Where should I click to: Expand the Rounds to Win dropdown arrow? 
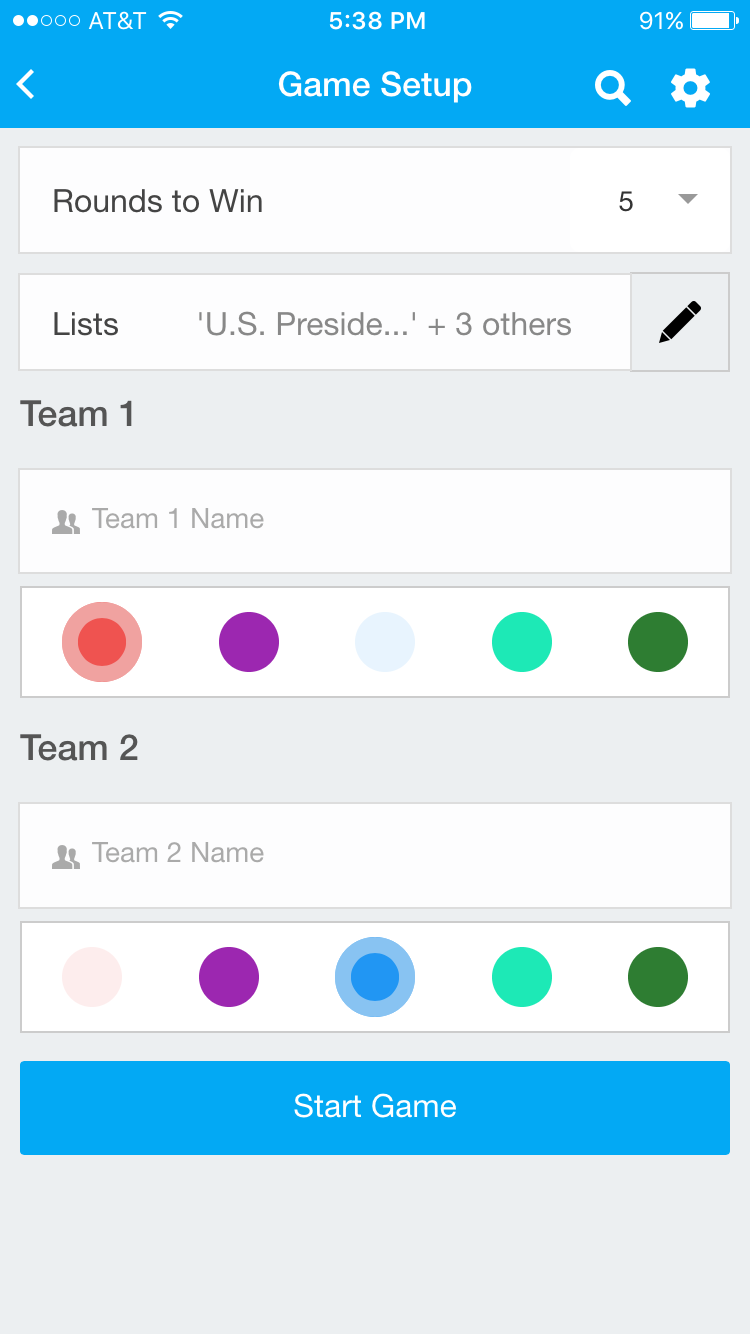[x=687, y=199]
